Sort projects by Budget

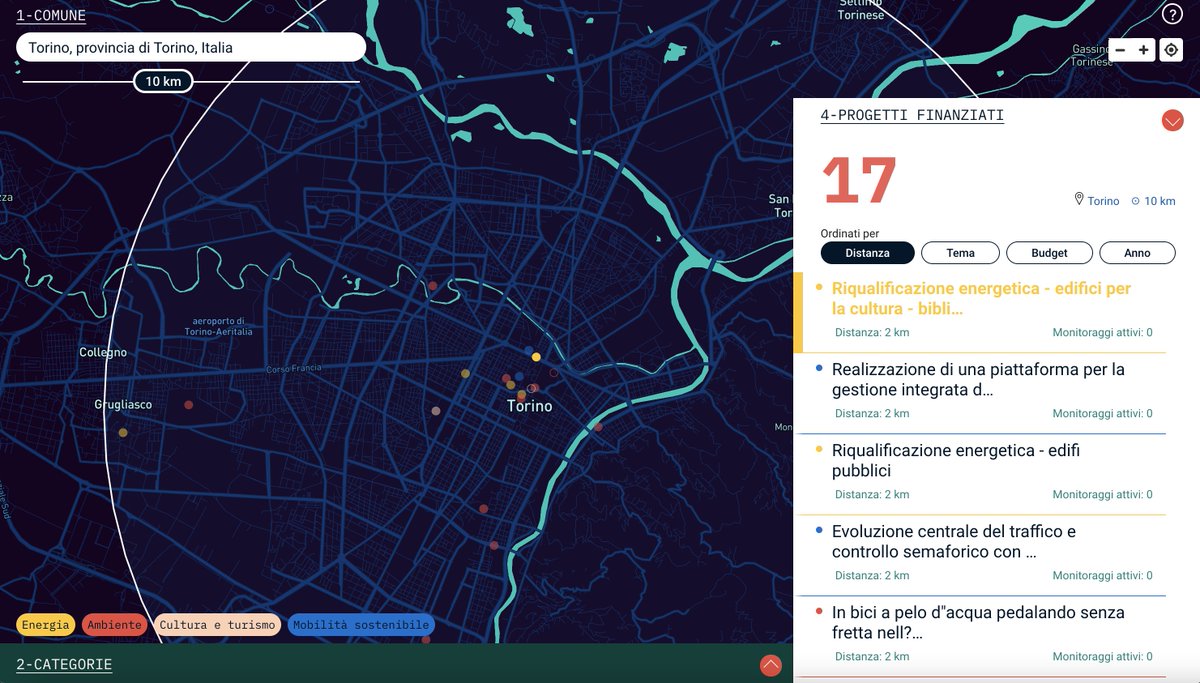coord(1049,253)
